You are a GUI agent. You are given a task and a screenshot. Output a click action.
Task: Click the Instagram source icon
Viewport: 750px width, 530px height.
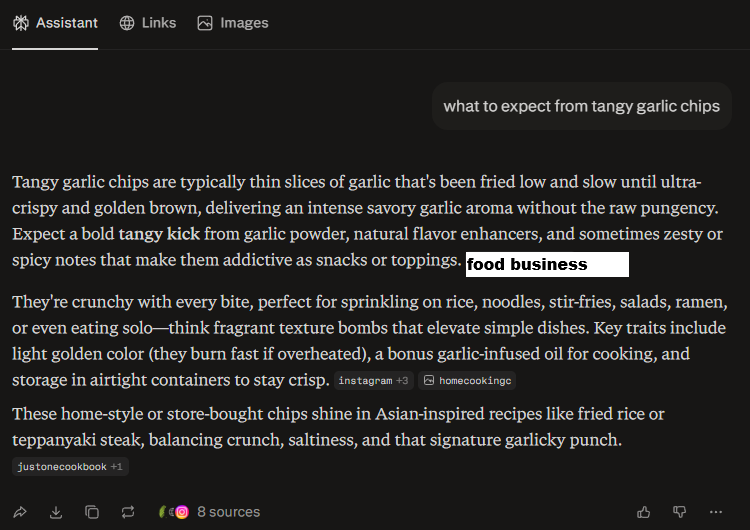[182, 512]
